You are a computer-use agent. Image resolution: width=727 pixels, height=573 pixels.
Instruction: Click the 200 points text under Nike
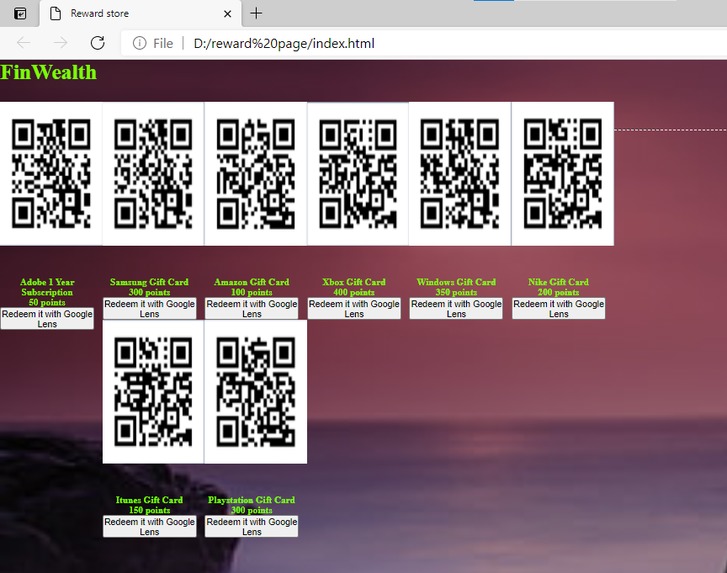pyautogui.click(x=559, y=292)
